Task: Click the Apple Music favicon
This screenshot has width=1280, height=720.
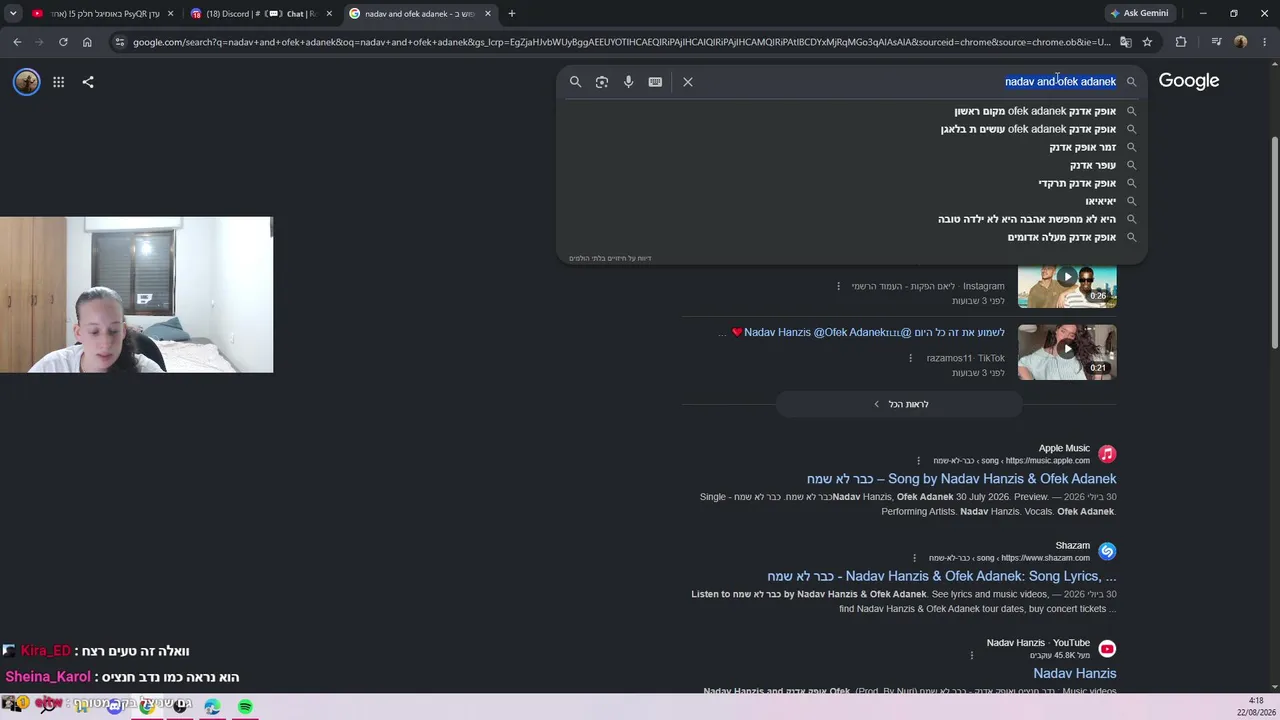Action: (1107, 454)
